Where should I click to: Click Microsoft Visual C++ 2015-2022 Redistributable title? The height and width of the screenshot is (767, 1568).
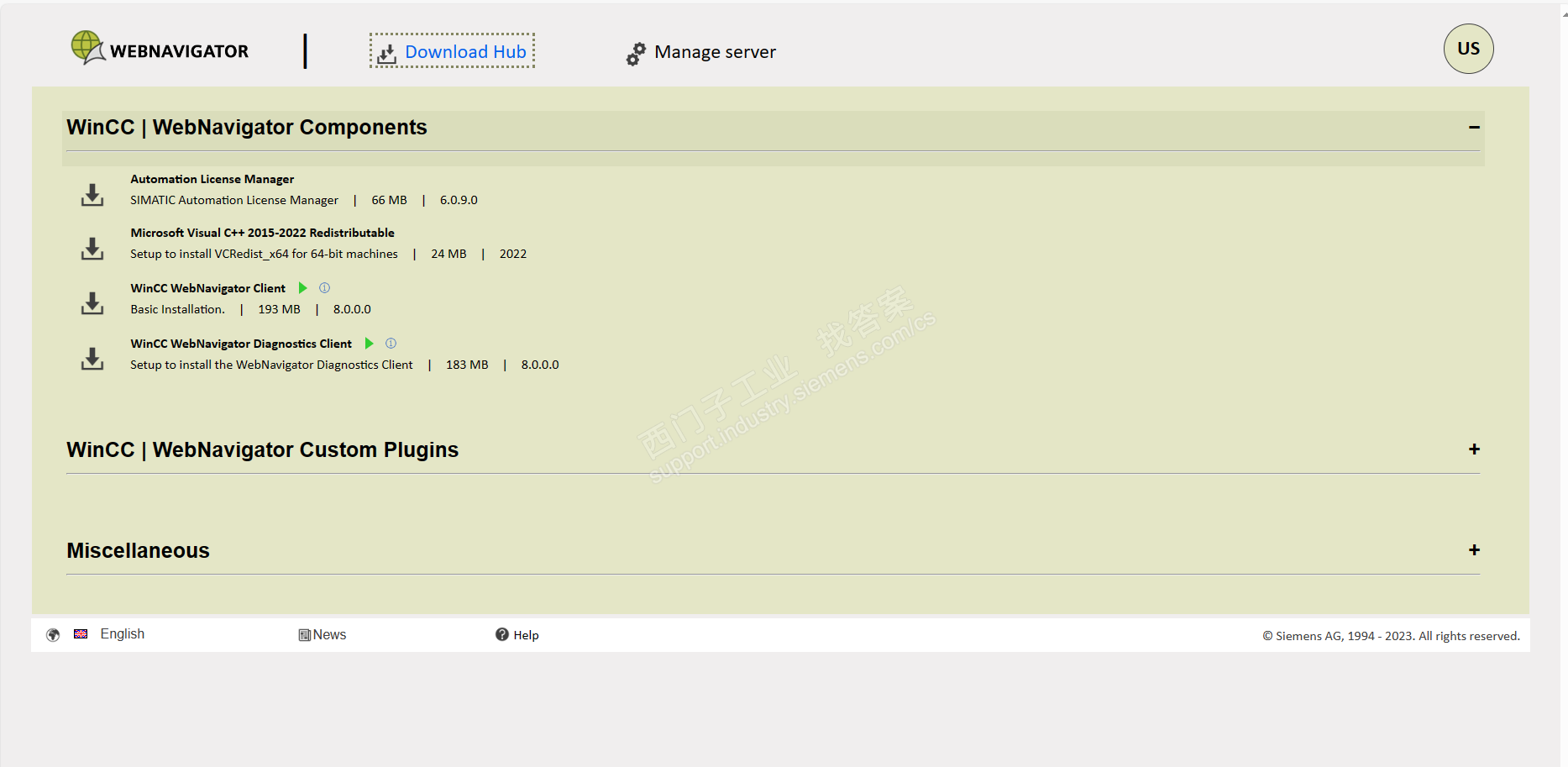point(262,233)
